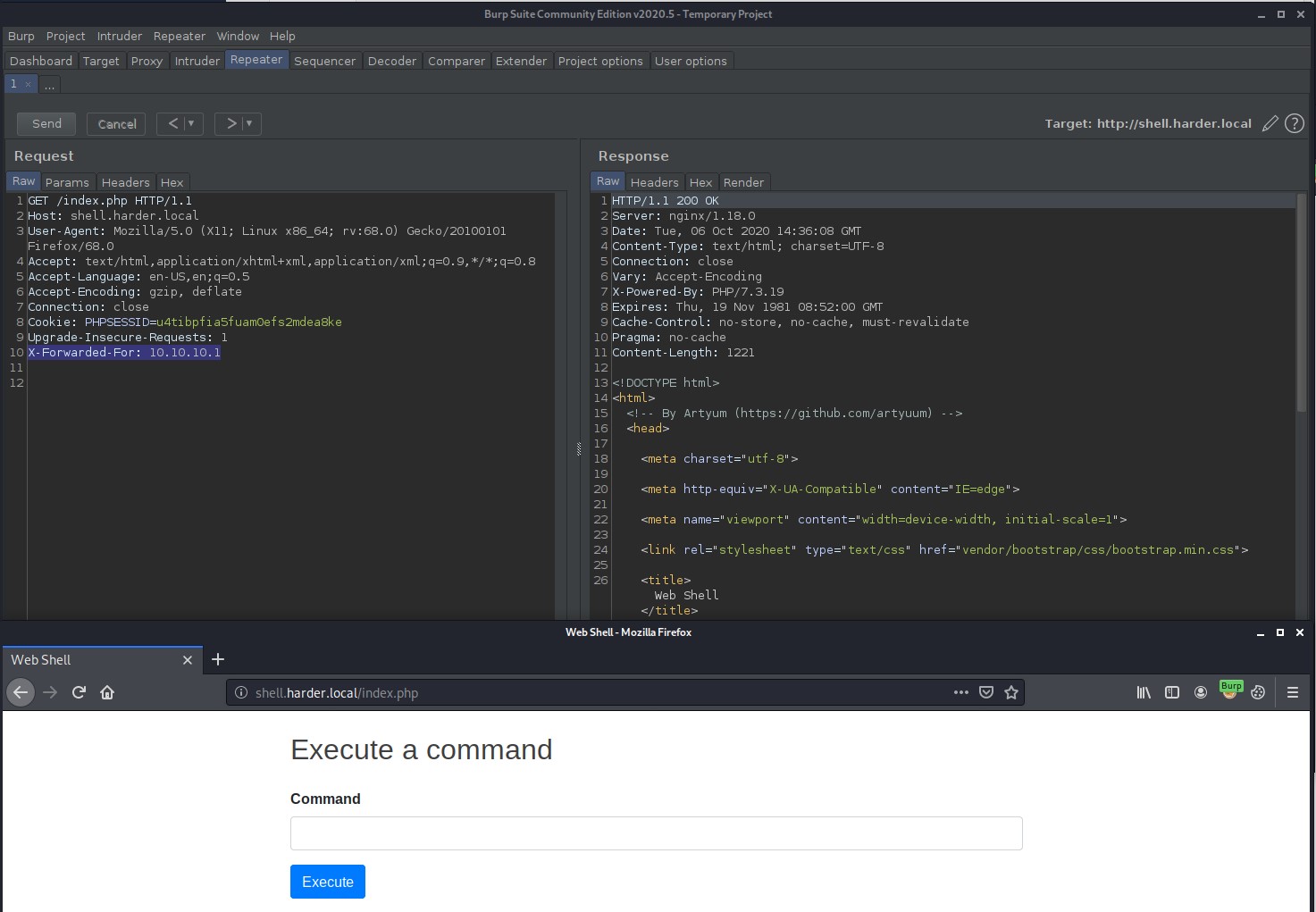This screenshot has height=912, width=1316.
Task: Switch to Proxy tab
Action: [147, 61]
